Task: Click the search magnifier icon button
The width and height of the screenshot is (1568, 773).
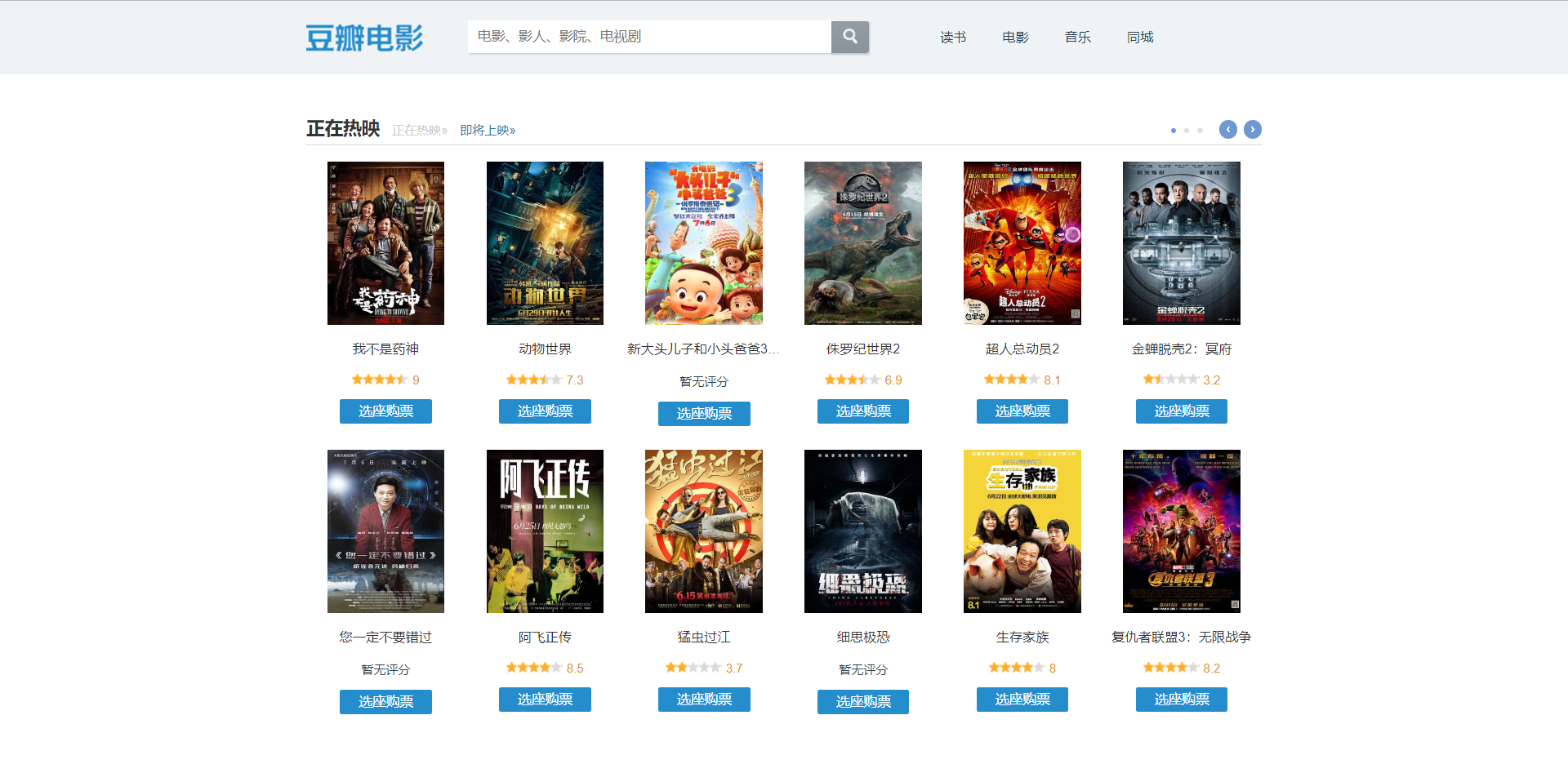Action: coord(849,37)
